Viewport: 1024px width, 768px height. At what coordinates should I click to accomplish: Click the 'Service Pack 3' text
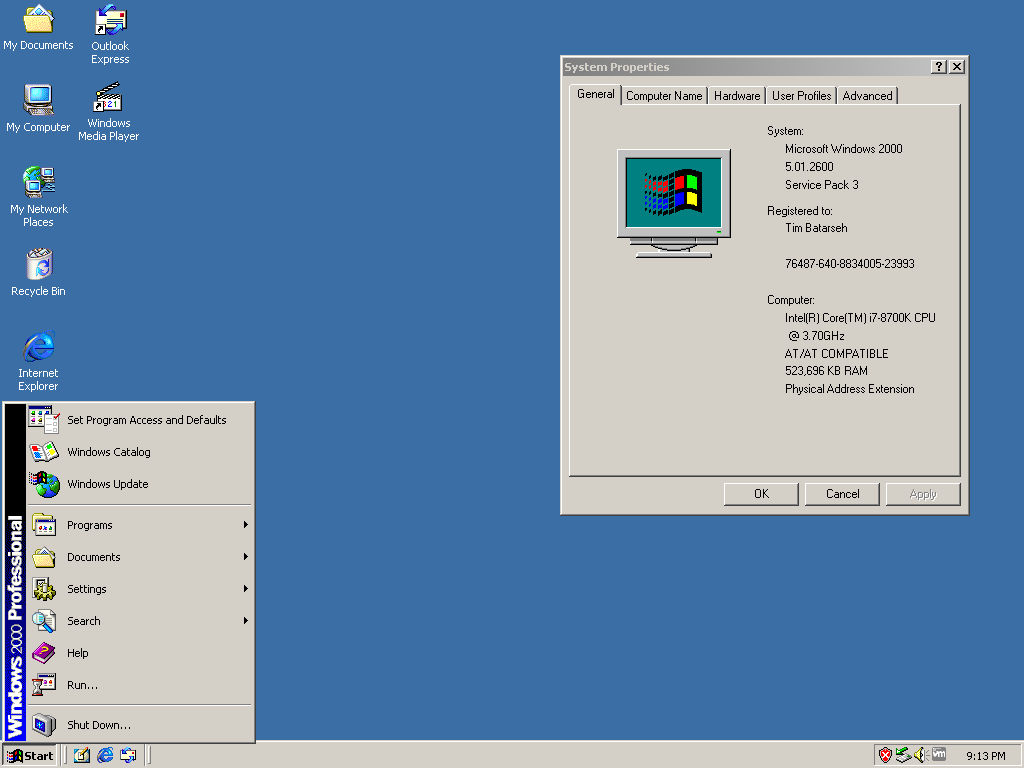pyautogui.click(x=822, y=185)
